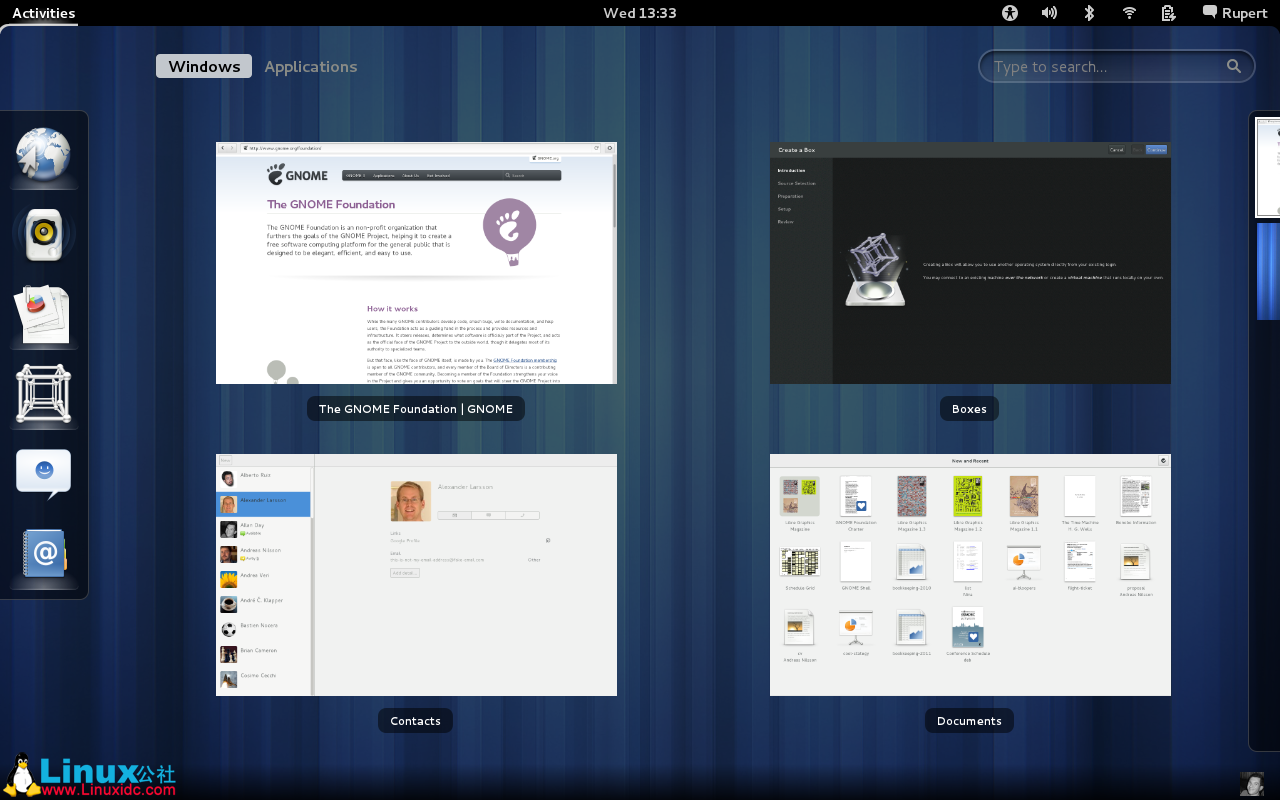Screen dimensions: 1280x800
Task: Click the Type to search field
Action: pyautogui.click(x=1116, y=66)
